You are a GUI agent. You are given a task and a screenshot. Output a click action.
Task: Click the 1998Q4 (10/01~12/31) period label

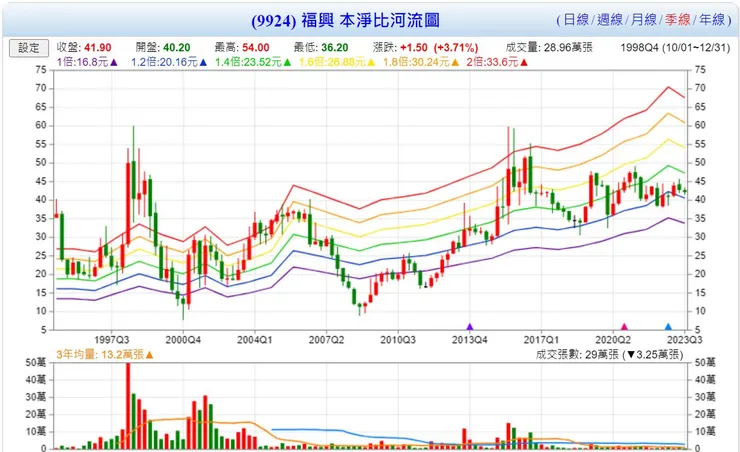point(675,48)
